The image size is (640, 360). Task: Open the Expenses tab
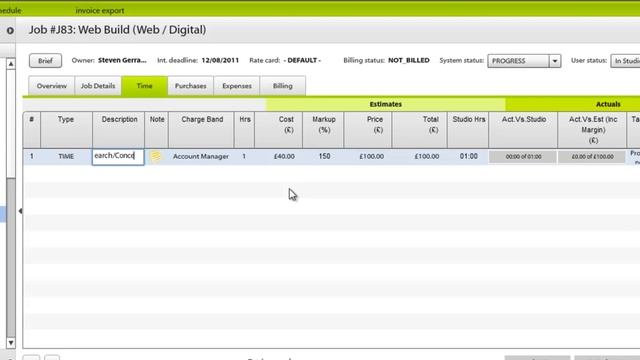[237, 86]
